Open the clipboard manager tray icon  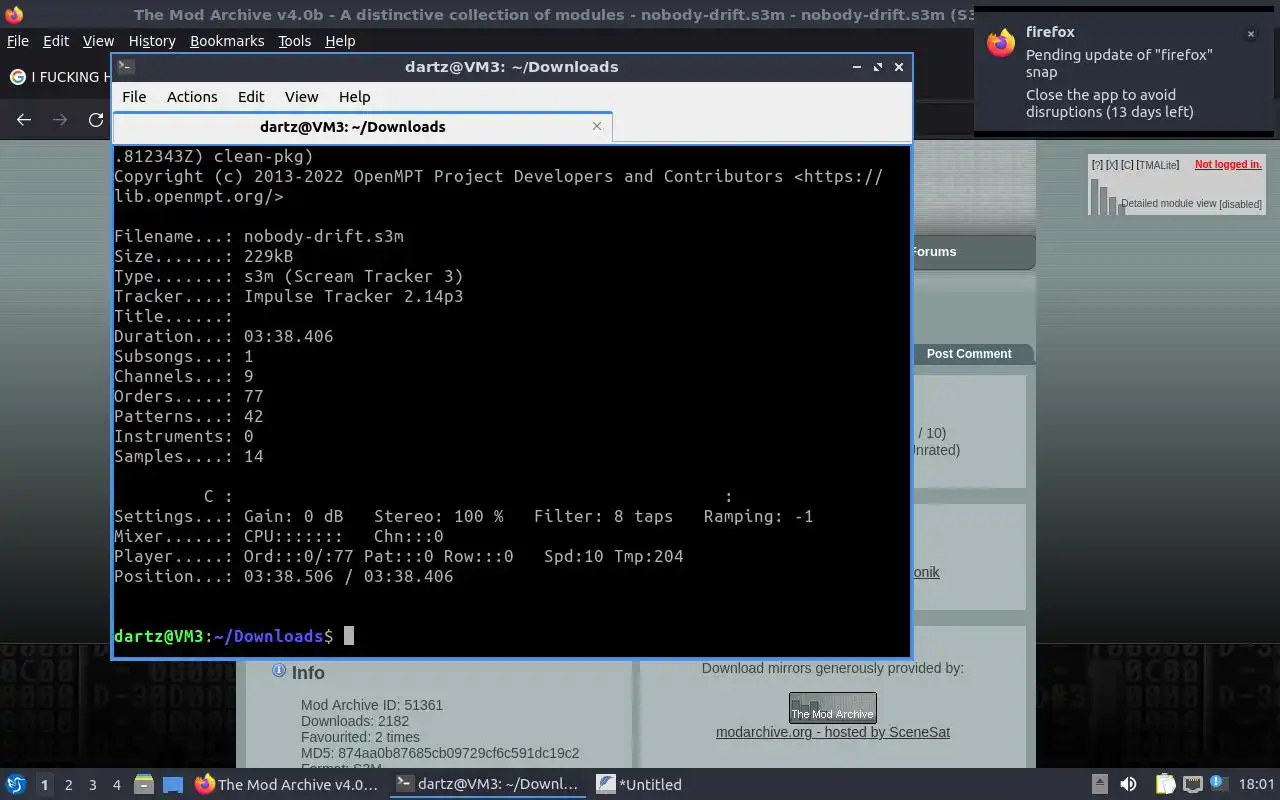click(1166, 784)
